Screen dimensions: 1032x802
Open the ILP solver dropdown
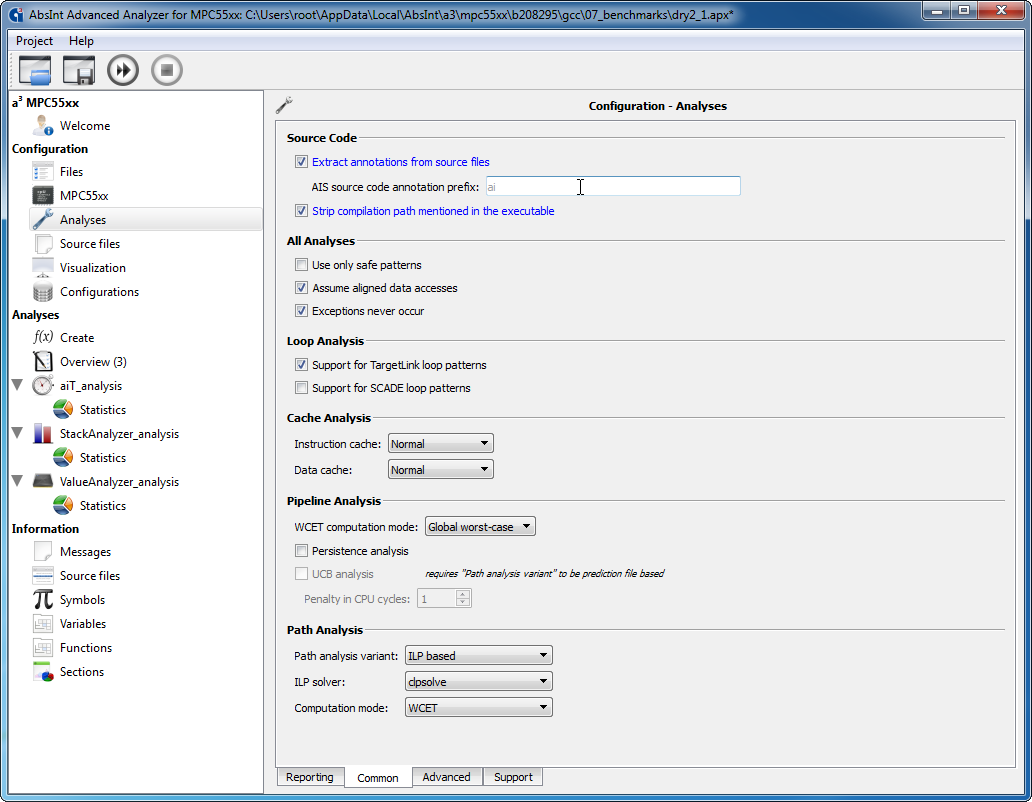click(478, 682)
